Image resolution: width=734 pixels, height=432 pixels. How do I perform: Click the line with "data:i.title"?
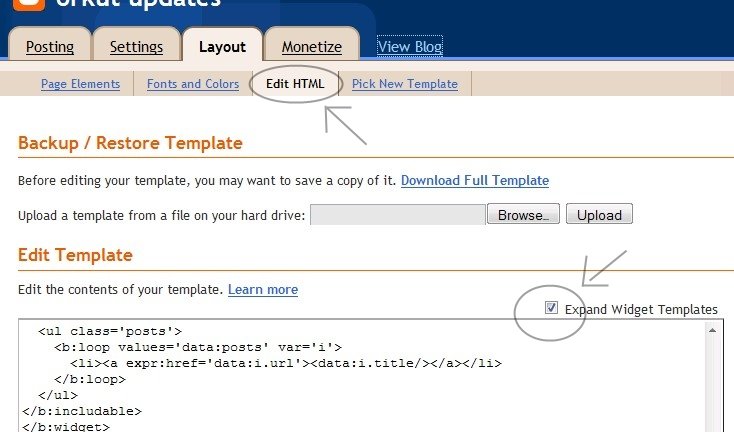286,363
